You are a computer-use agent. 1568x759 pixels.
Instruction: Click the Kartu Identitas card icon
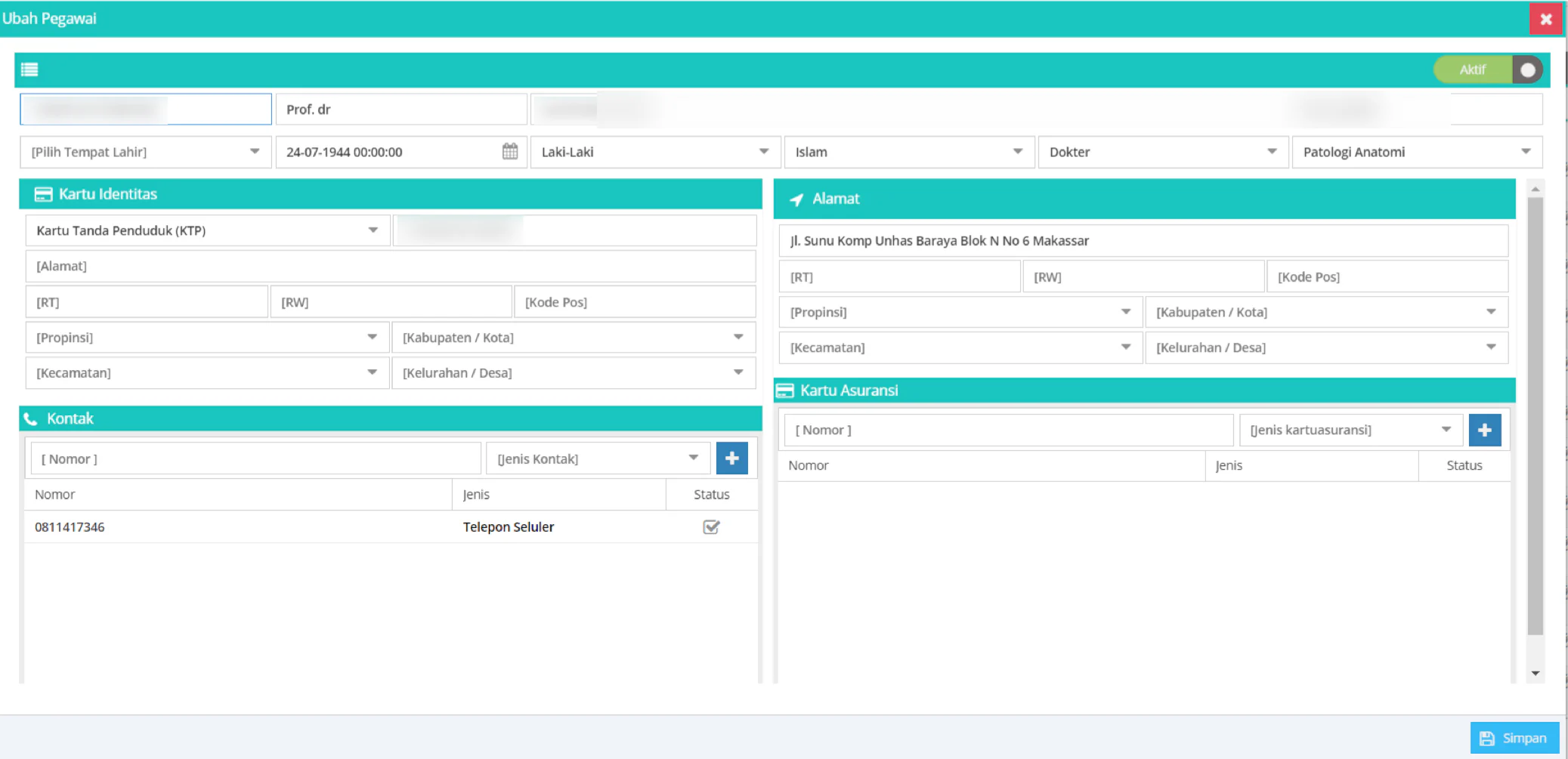click(43, 195)
